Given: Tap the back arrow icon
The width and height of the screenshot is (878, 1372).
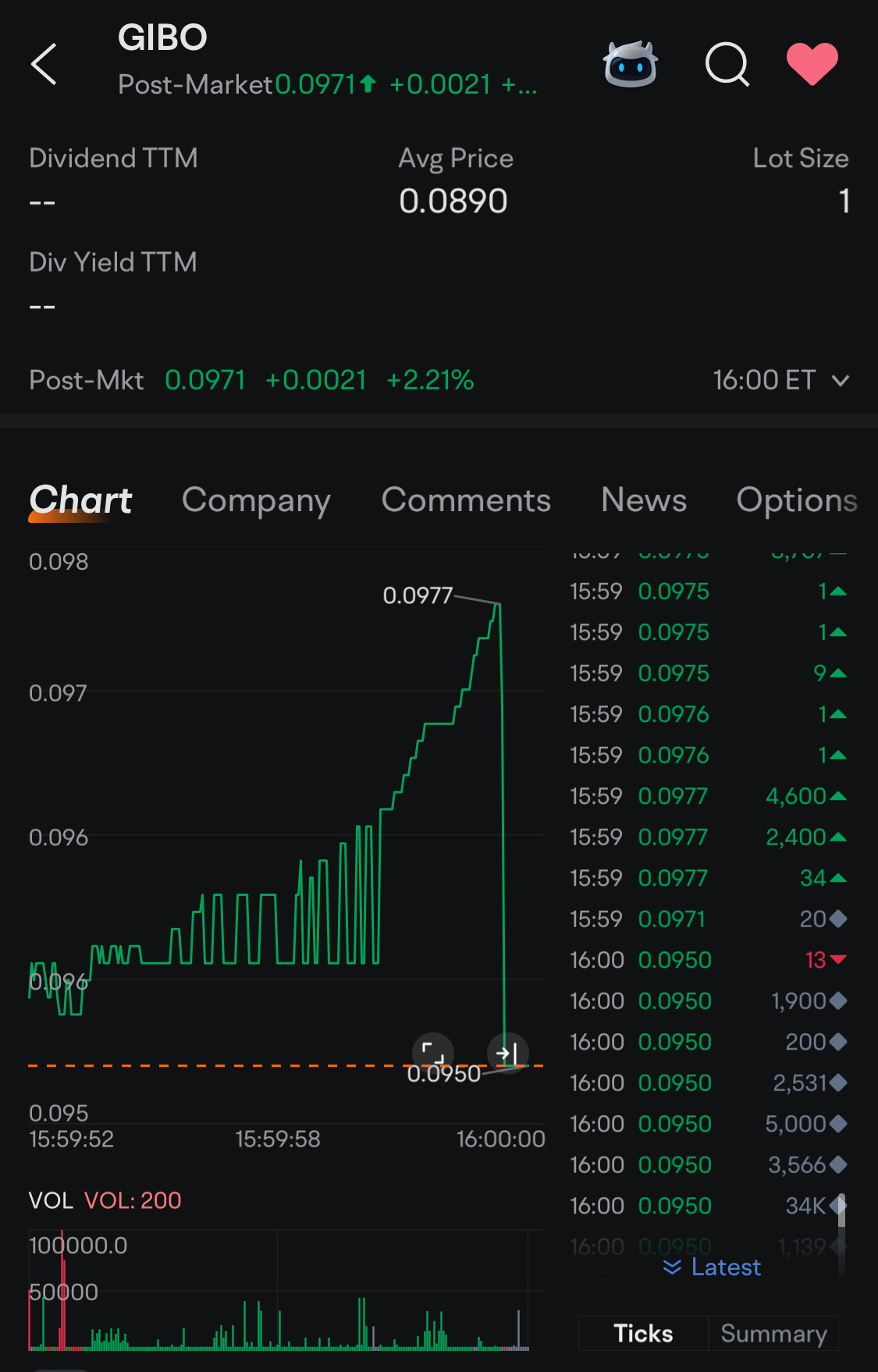Looking at the screenshot, I should click(44, 64).
